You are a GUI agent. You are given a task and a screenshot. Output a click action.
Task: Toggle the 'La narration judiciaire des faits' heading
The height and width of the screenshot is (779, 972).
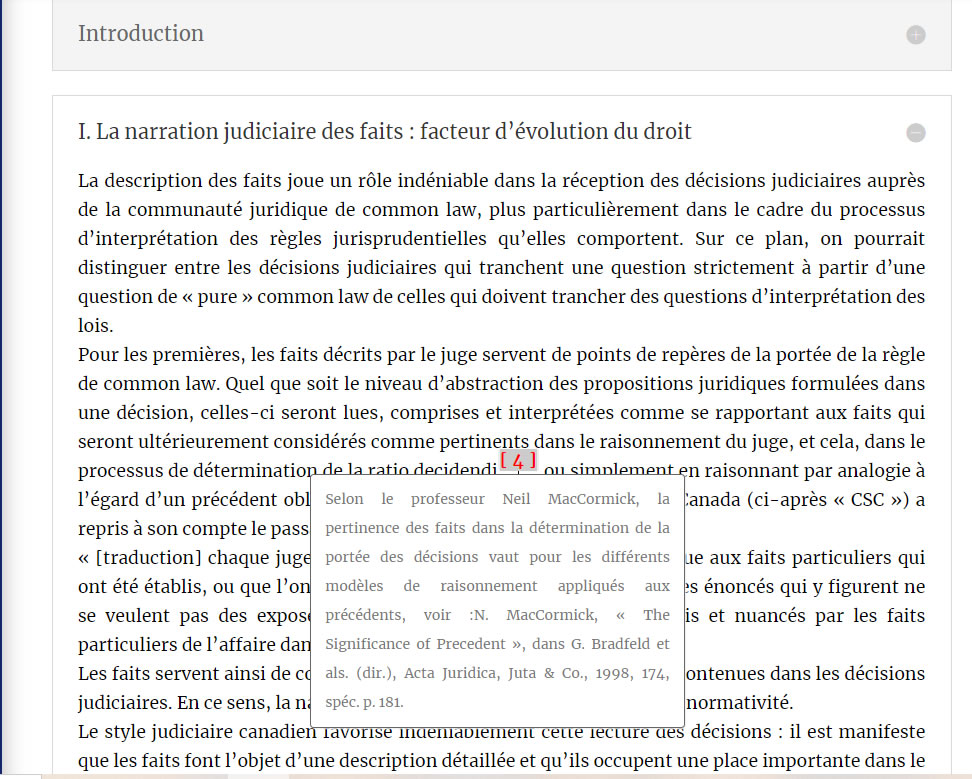point(385,132)
